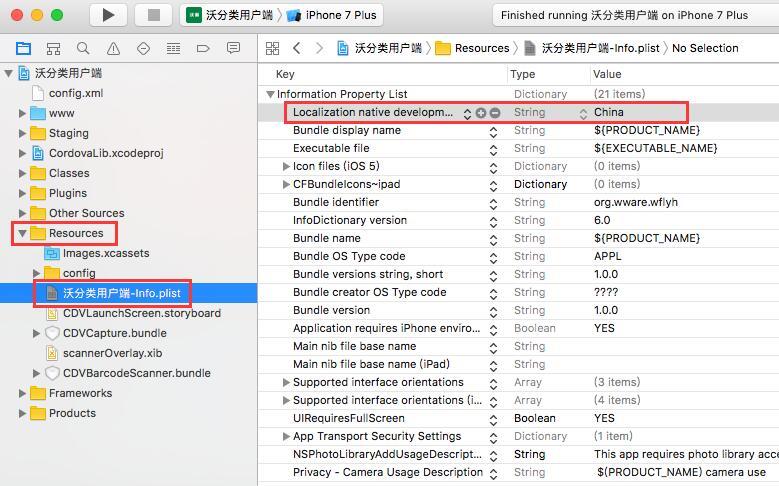Collapse the Resources folder
Screen dimensions: 779x486
(x=22, y=233)
